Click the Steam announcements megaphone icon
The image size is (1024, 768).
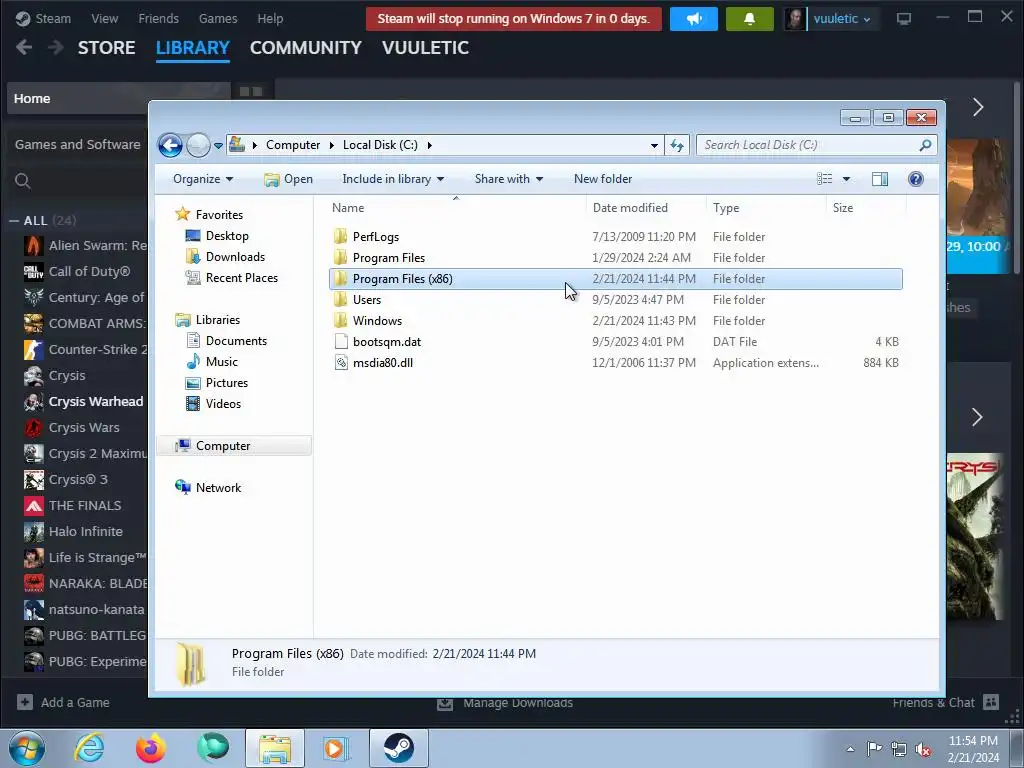click(x=694, y=19)
